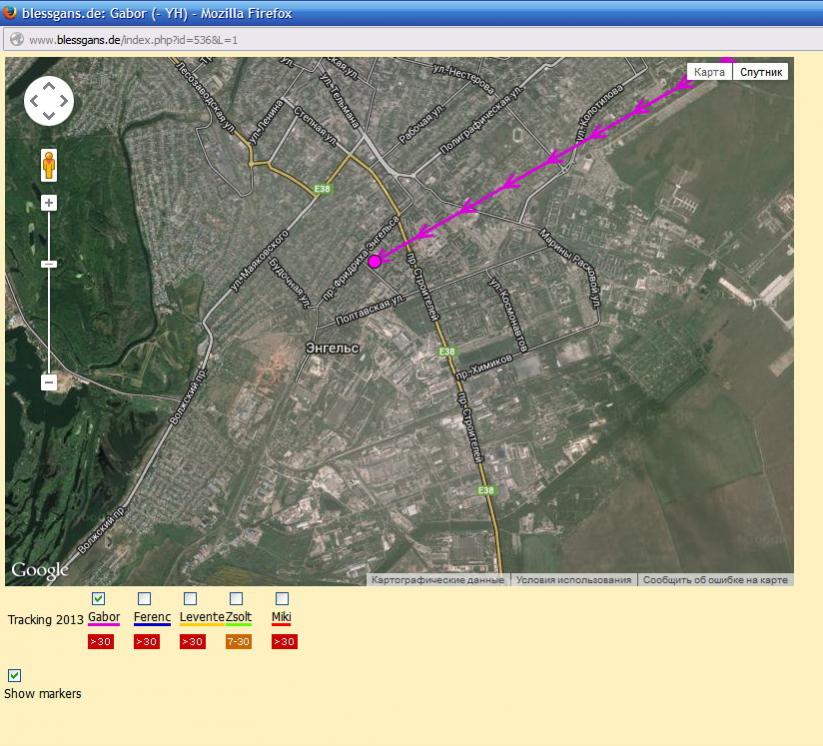This screenshot has height=746, width=823.
Task: Click the zoom slider handle
Action: point(48,264)
